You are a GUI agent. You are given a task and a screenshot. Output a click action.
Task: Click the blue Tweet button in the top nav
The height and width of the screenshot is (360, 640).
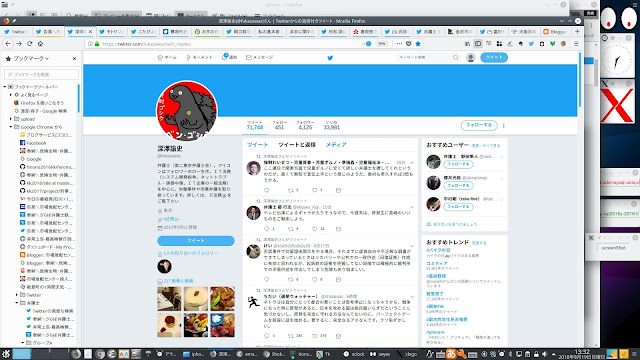coord(494,58)
